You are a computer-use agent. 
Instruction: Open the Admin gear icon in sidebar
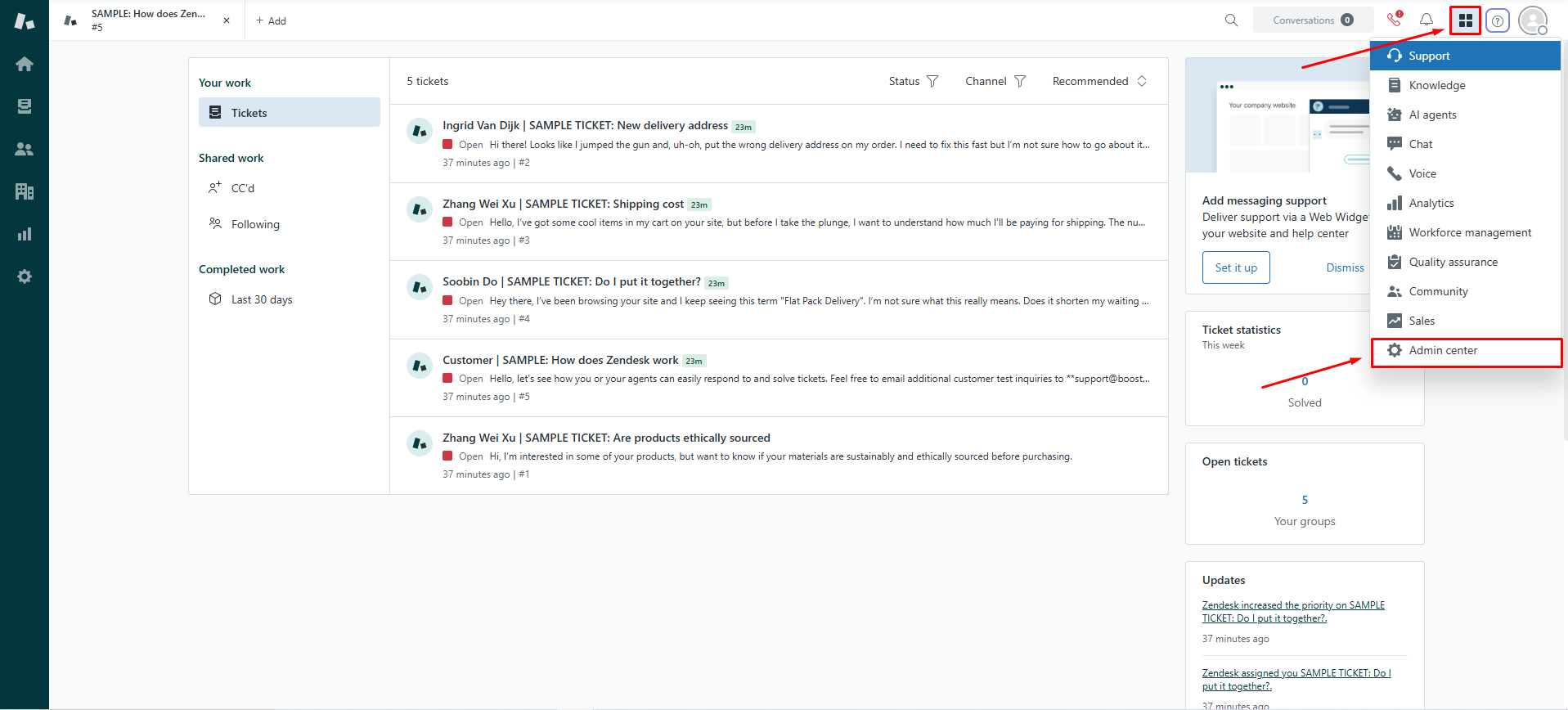25,276
